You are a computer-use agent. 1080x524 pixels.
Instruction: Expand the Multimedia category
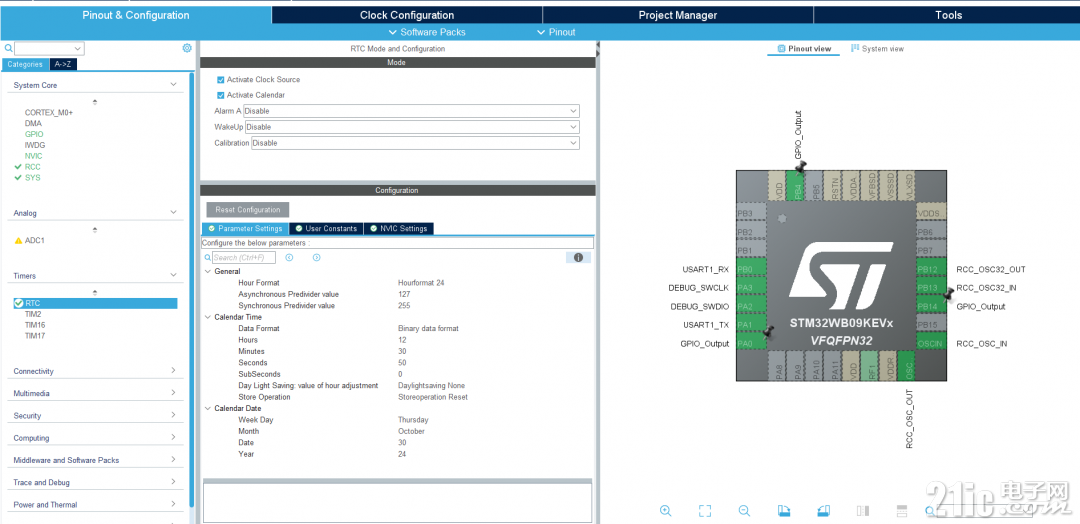[x=174, y=392]
